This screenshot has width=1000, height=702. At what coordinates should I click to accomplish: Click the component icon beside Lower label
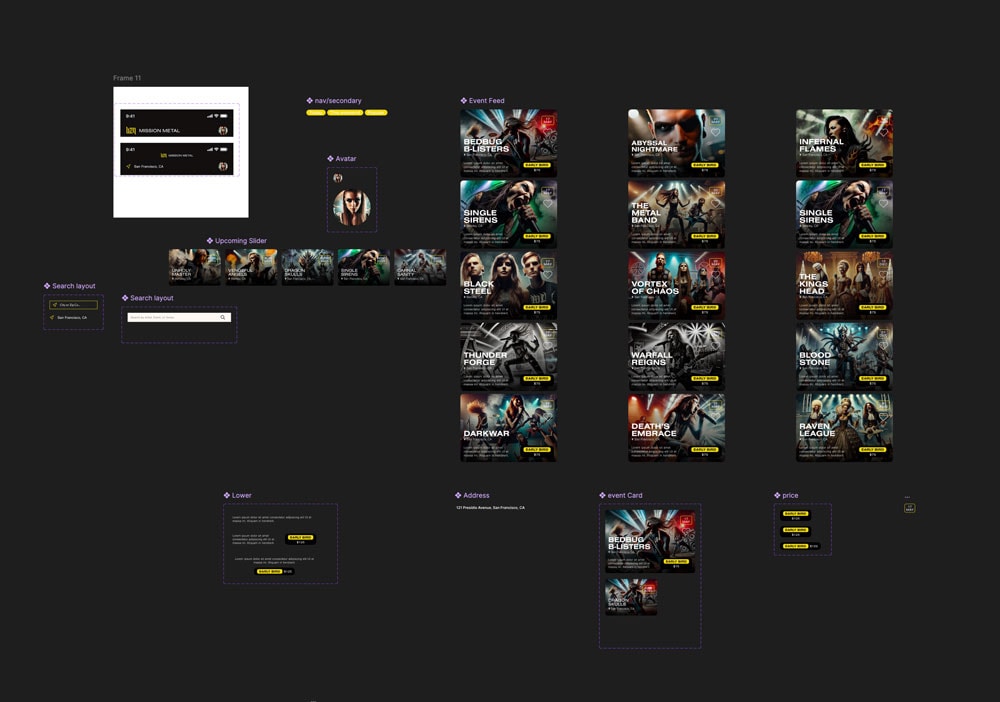coord(227,495)
